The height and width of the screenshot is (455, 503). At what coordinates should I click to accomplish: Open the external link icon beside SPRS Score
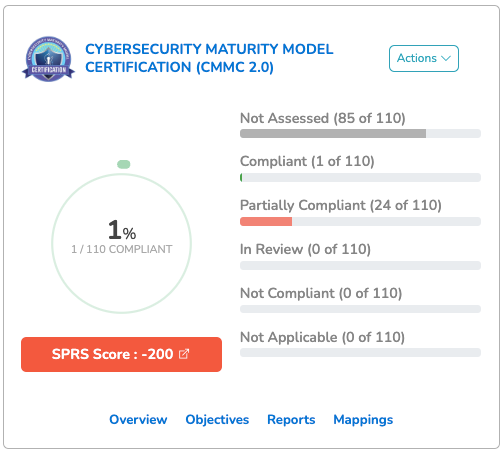click(x=184, y=354)
